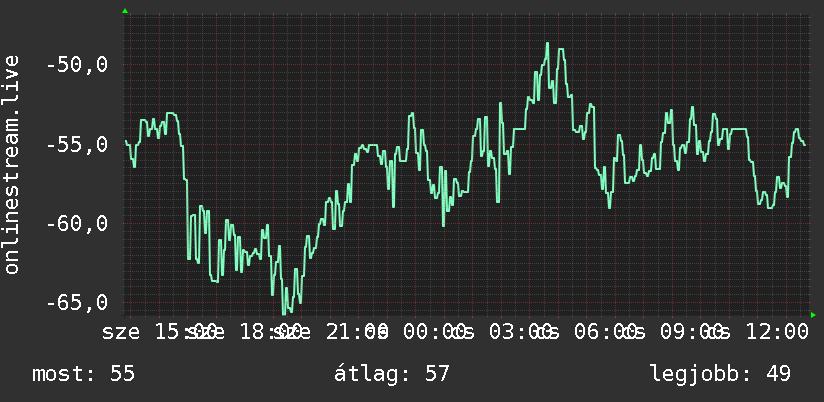824x402 pixels.
Task: Select the -65,0 axis label
Action: [x=77, y=302]
